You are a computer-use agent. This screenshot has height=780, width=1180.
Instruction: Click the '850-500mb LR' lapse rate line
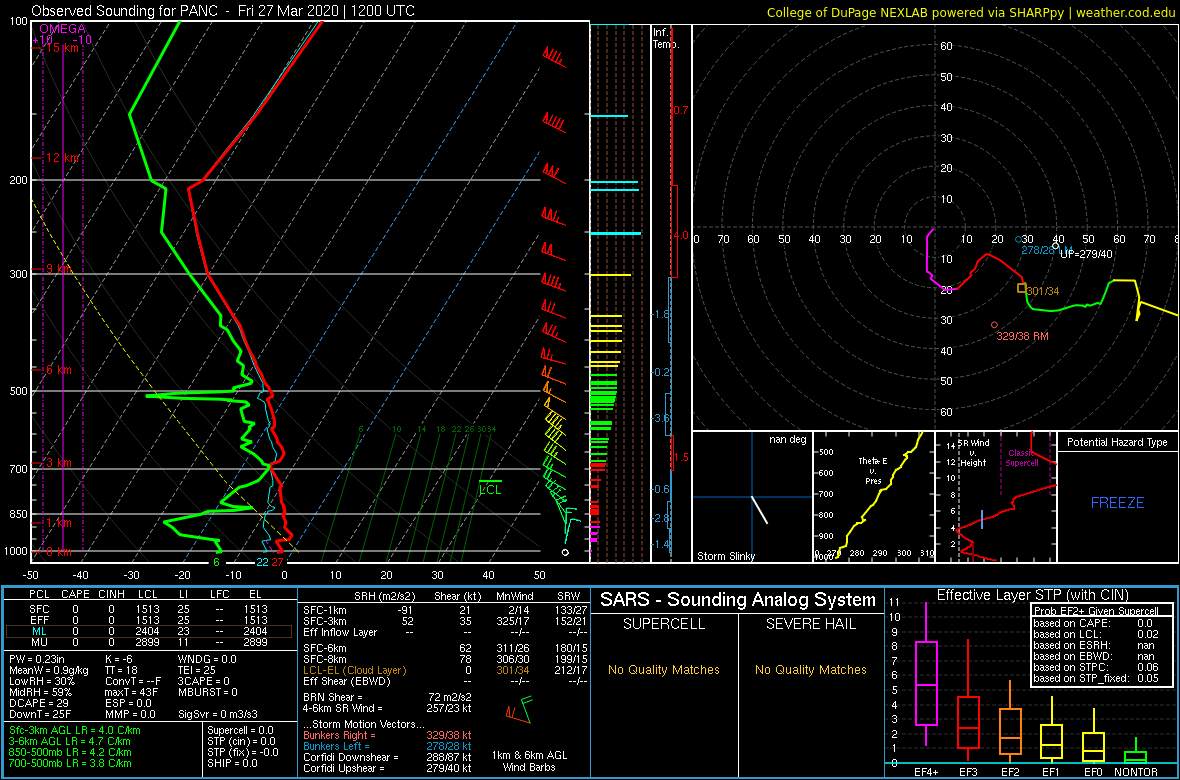(x=71, y=752)
